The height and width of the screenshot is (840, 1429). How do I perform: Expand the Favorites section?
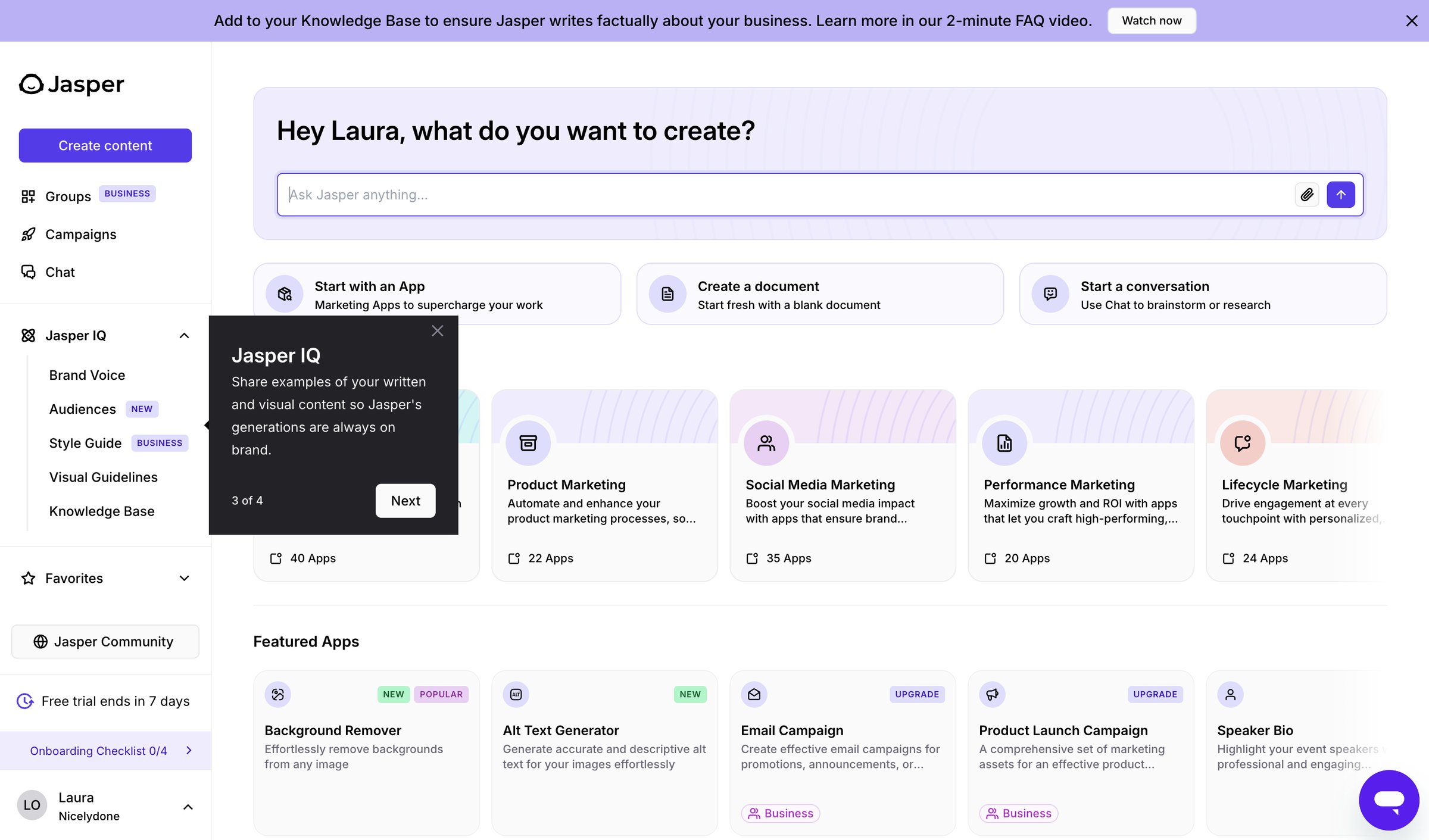(x=185, y=578)
